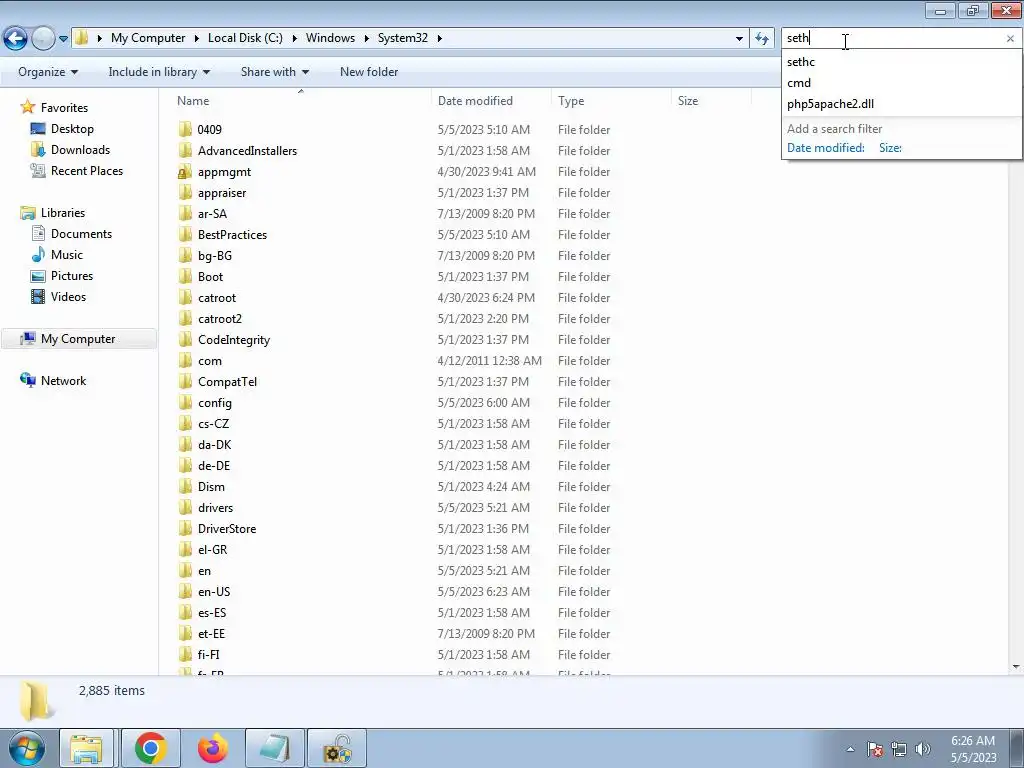Select the 0409 folder icon

pos(185,129)
